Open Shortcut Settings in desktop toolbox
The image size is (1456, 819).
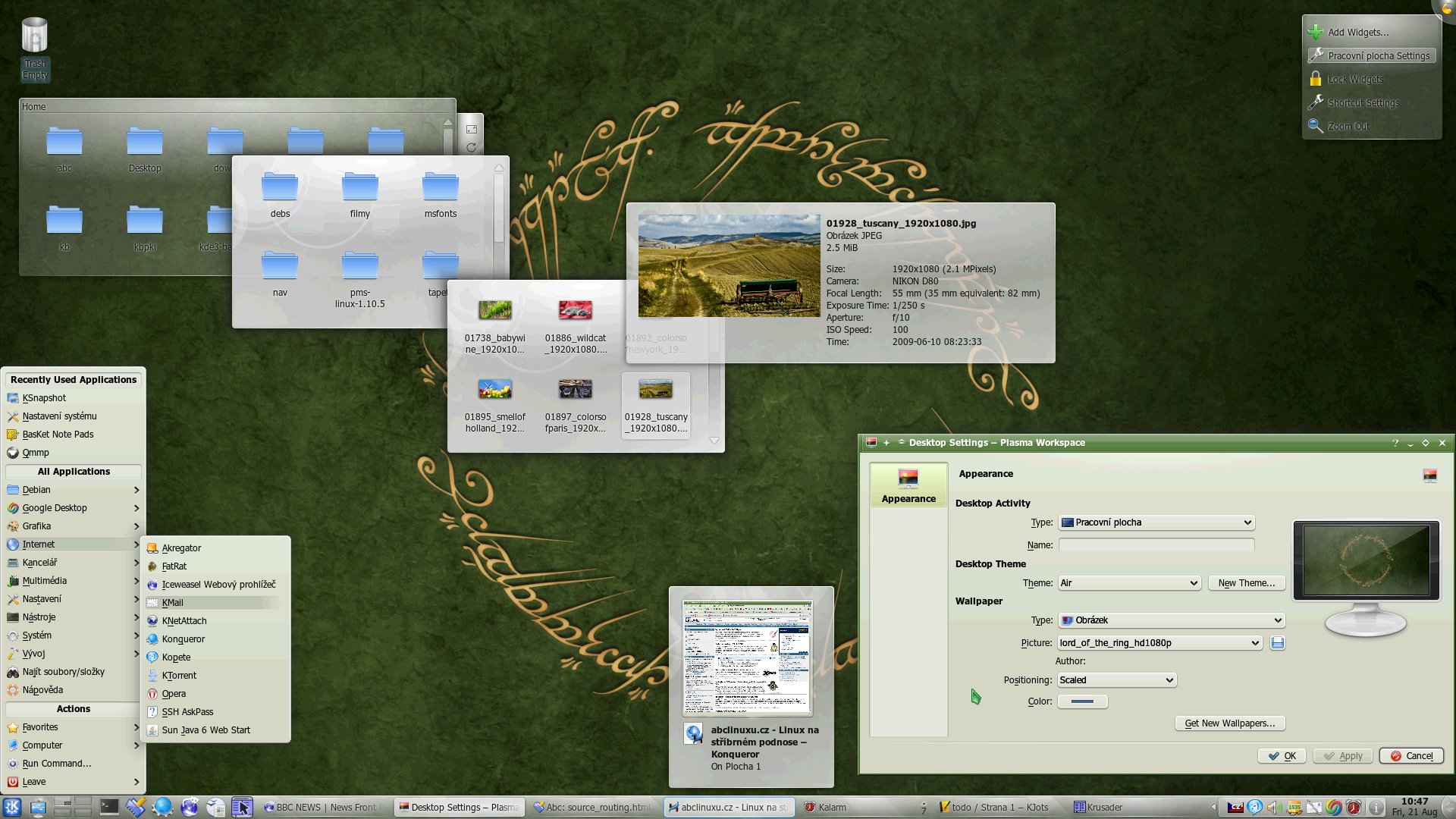(1354, 102)
